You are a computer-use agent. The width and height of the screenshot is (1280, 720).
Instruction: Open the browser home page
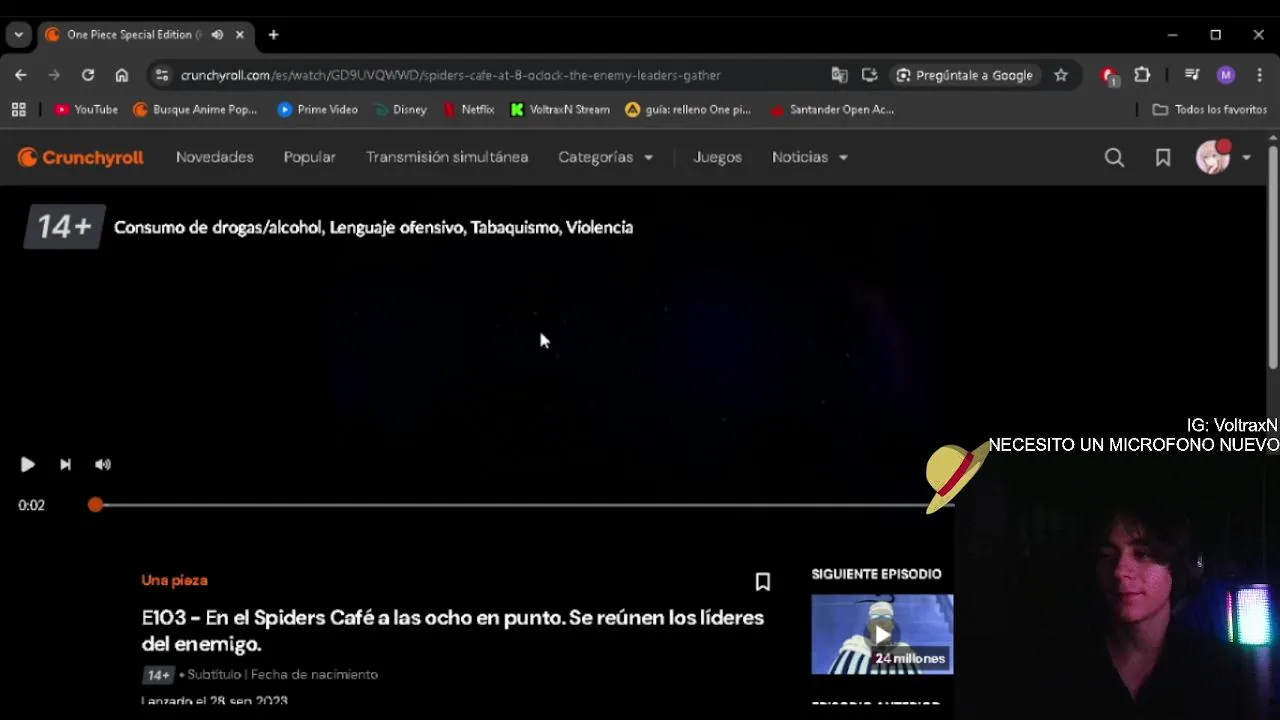coord(121,75)
